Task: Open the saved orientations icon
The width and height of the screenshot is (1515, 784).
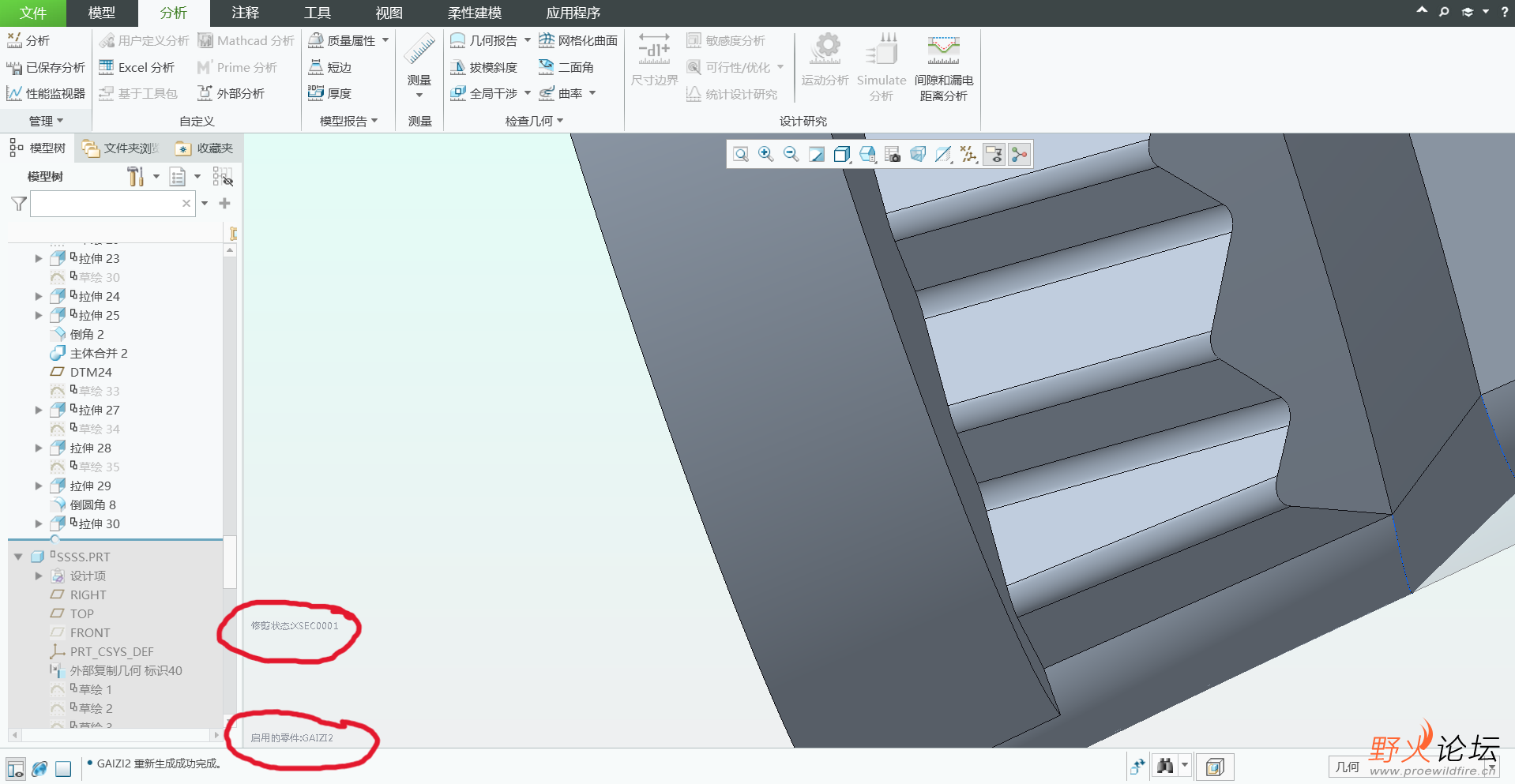Action: click(867, 154)
